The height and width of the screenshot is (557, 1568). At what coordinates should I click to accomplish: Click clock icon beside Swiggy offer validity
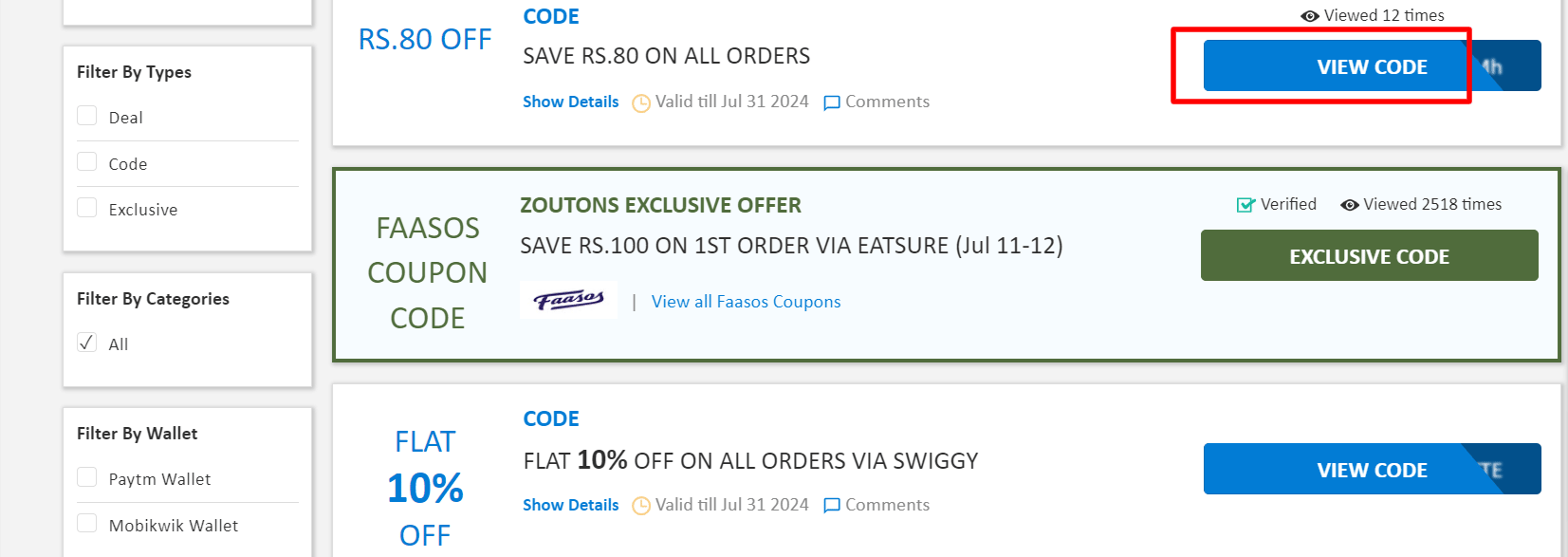(x=641, y=506)
